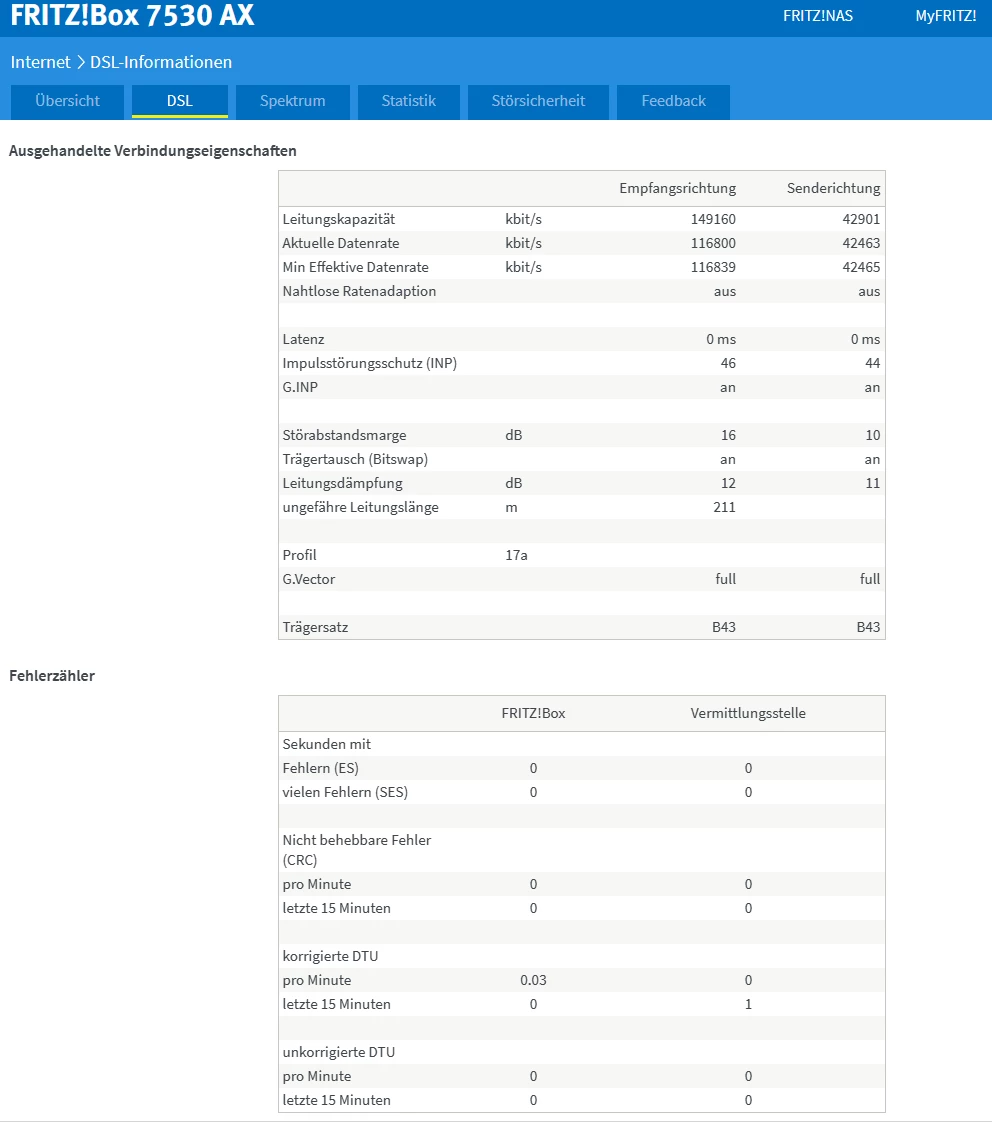Screen dimensions: 992x1126
Task: Click the Latenz row label
Action: [303, 339]
